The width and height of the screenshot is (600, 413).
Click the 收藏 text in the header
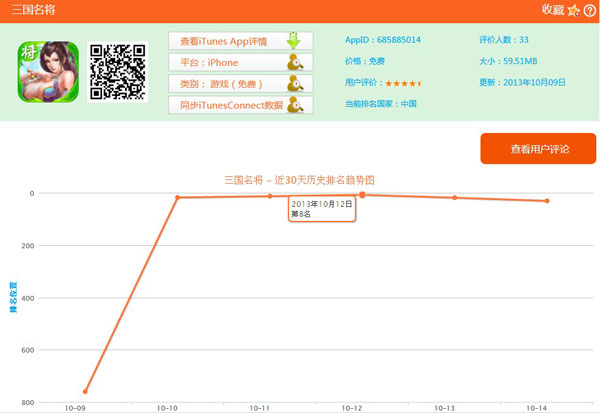pyautogui.click(x=553, y=10)
